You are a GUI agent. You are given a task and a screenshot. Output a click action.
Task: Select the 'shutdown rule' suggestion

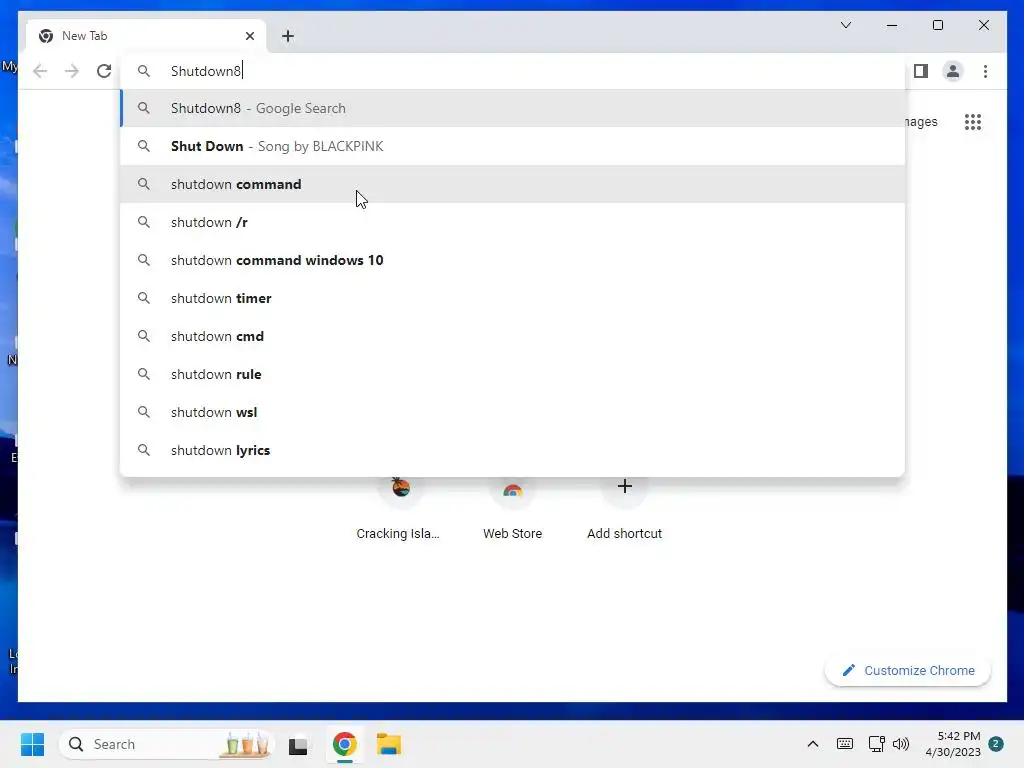tap(513, 374)
